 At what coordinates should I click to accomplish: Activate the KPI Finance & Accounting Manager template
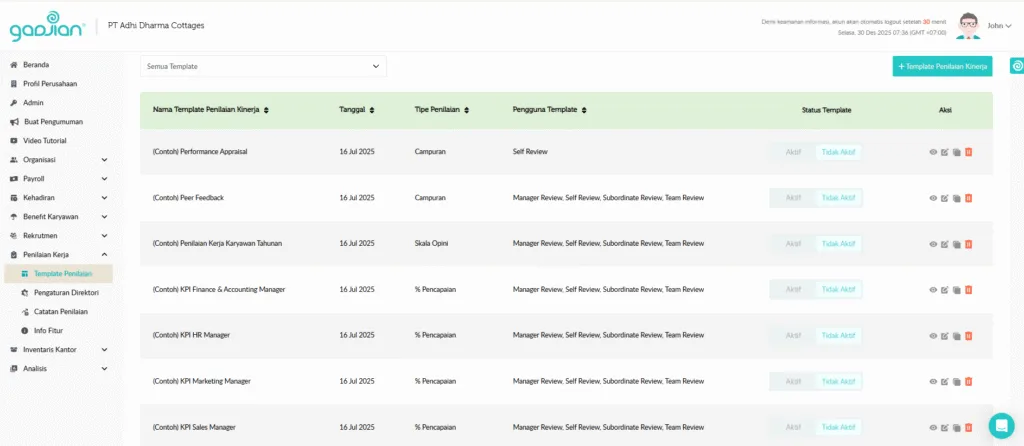click(x=792, y=289)
